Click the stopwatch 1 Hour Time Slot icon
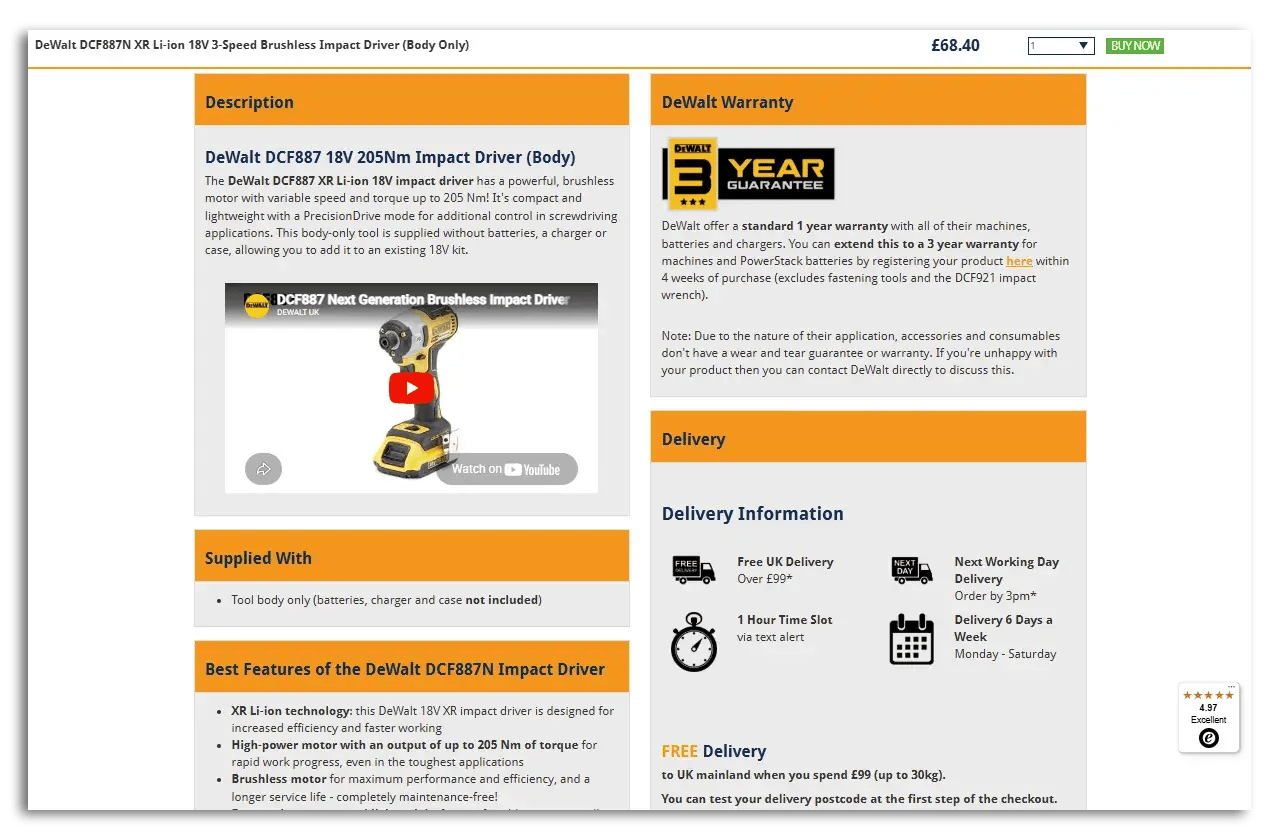This screenshot has height=840, width=1280. 694,641
